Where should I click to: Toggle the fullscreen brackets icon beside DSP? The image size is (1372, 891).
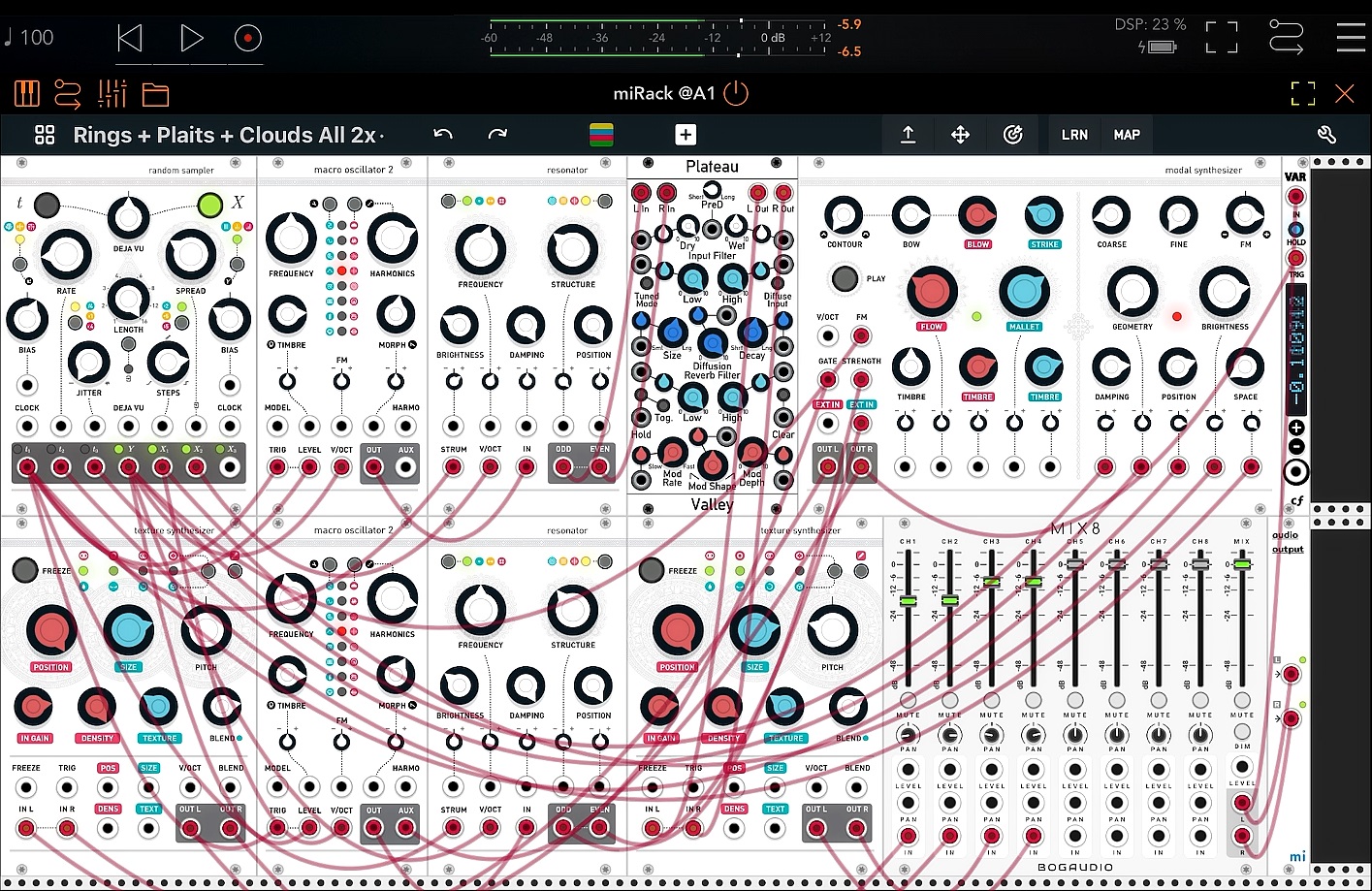[x=1222, y=38]
